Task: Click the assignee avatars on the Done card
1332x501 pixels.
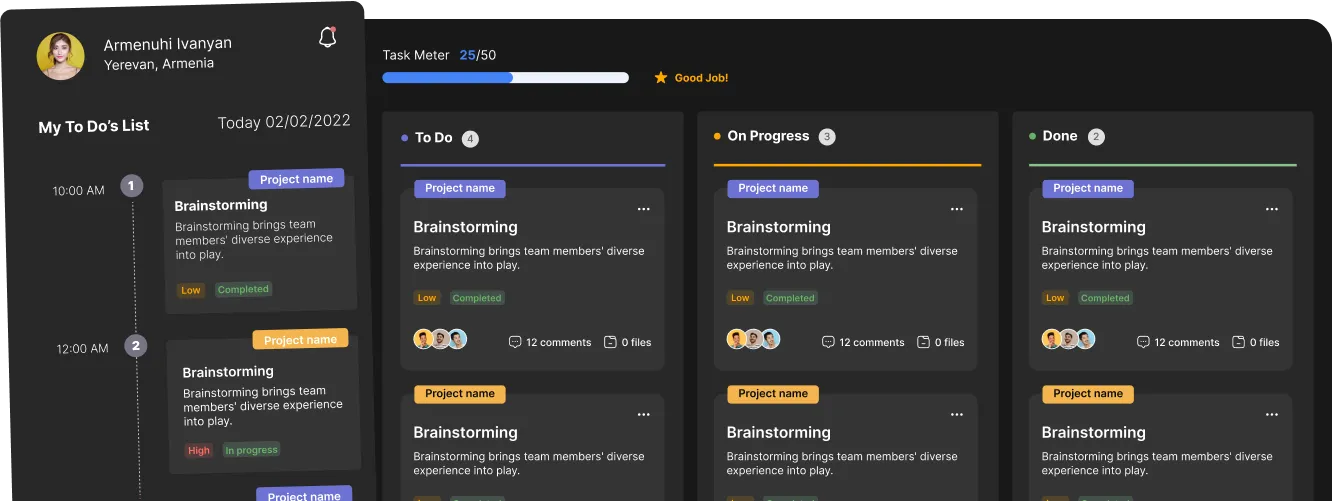Action: (x=1068, y=339)
